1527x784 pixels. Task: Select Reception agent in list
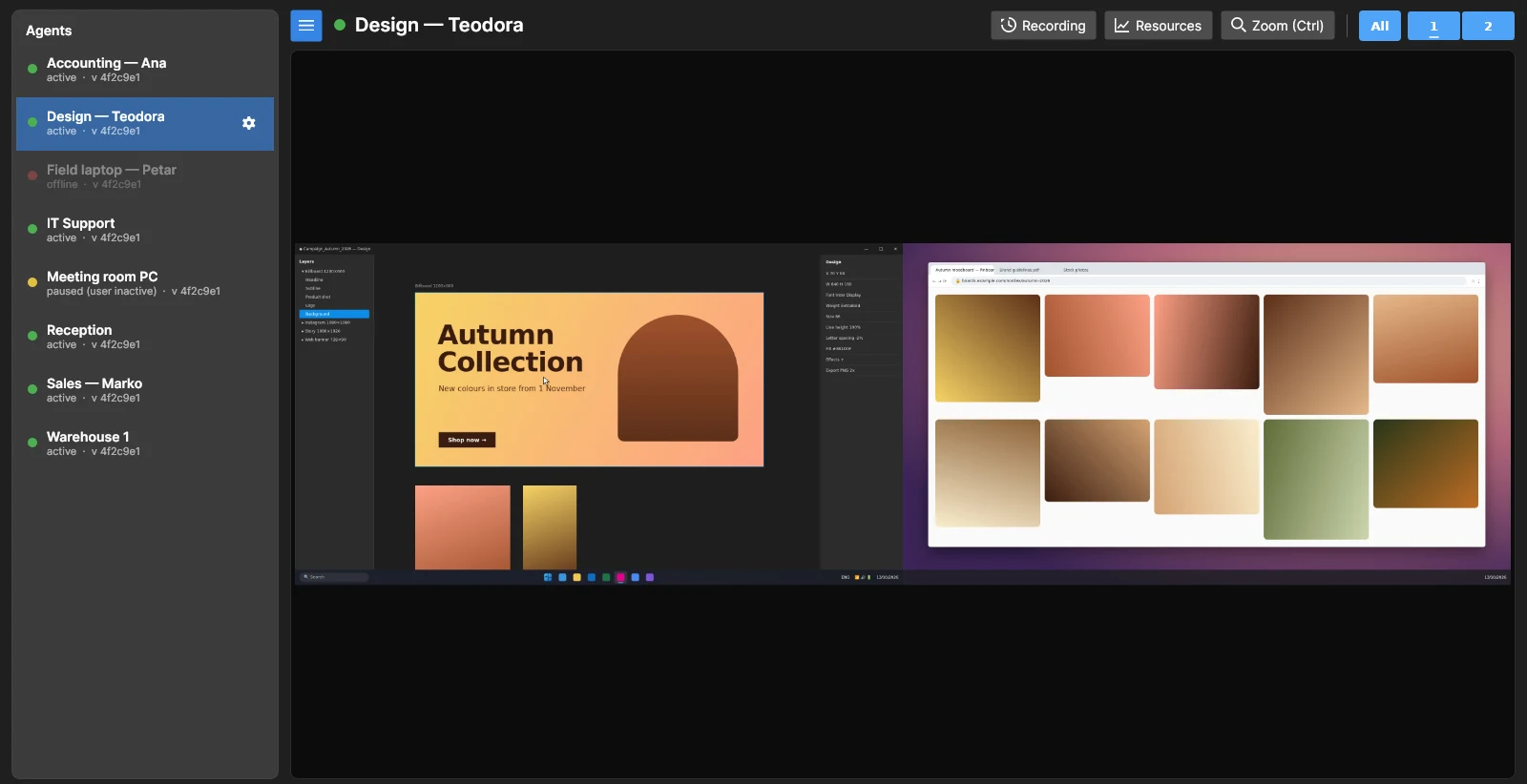[145, 337]
